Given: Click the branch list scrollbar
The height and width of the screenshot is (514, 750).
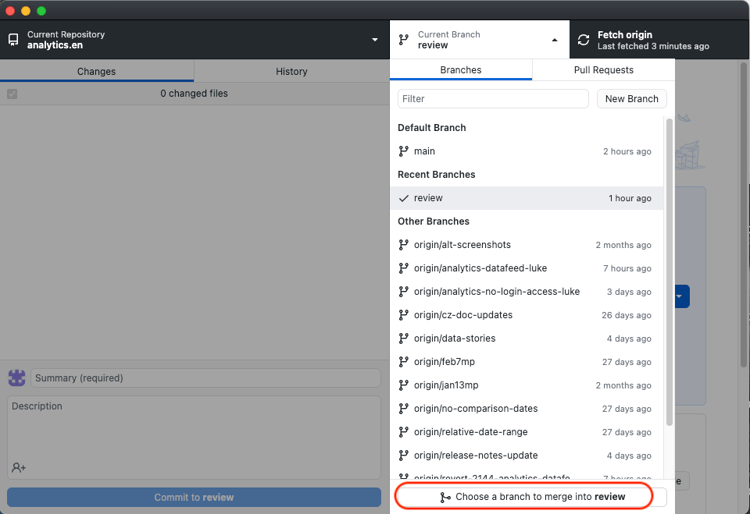Looking at the screenshot, I should pyautogui.click(x=669, y=270).
